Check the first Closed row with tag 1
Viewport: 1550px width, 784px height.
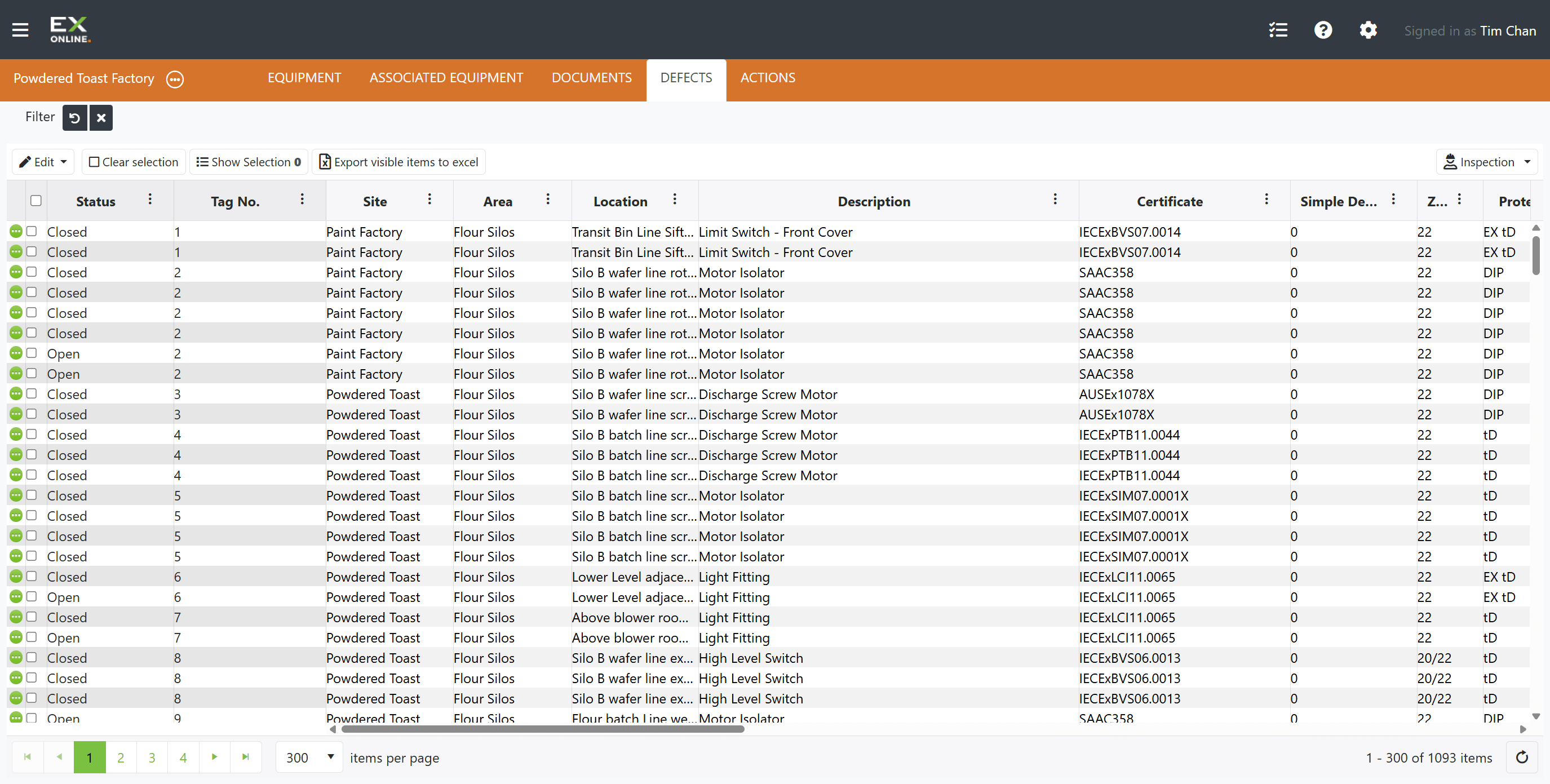click(x=32, y=231)
